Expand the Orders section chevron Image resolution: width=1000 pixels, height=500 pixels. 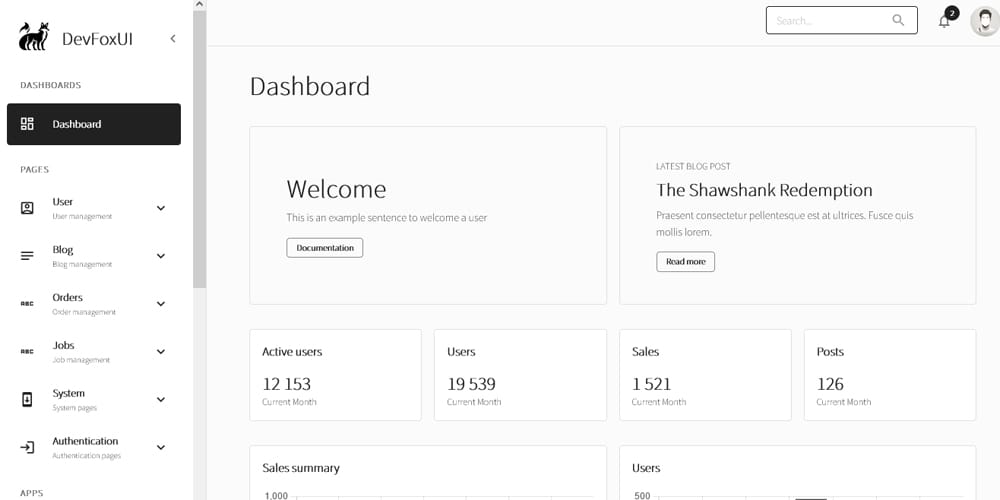coord(161,304)
